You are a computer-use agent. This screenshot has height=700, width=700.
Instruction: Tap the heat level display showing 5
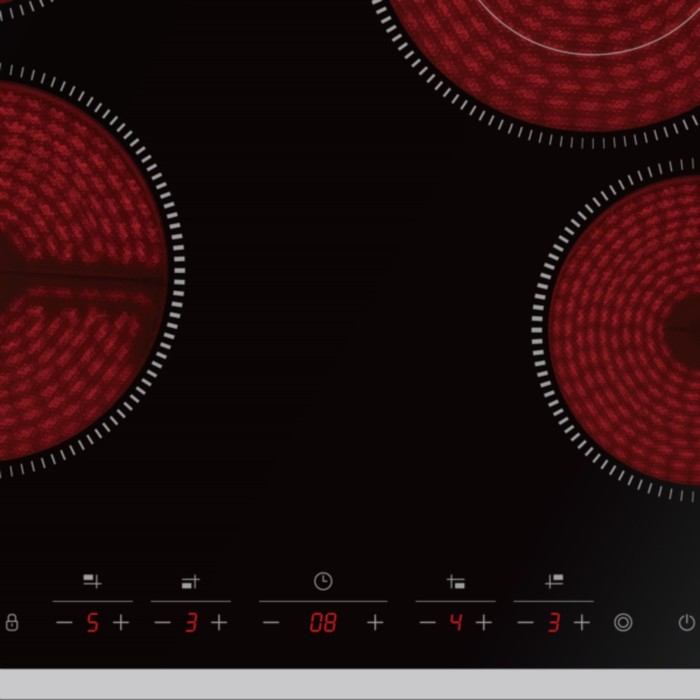(92, 623)
